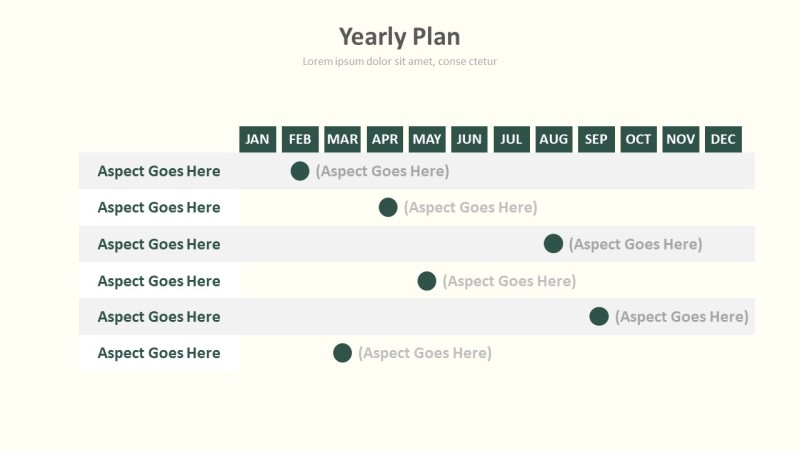Select the Lorem ipsum subtitle text
The image size is (800, 450).
click(399, 61)
